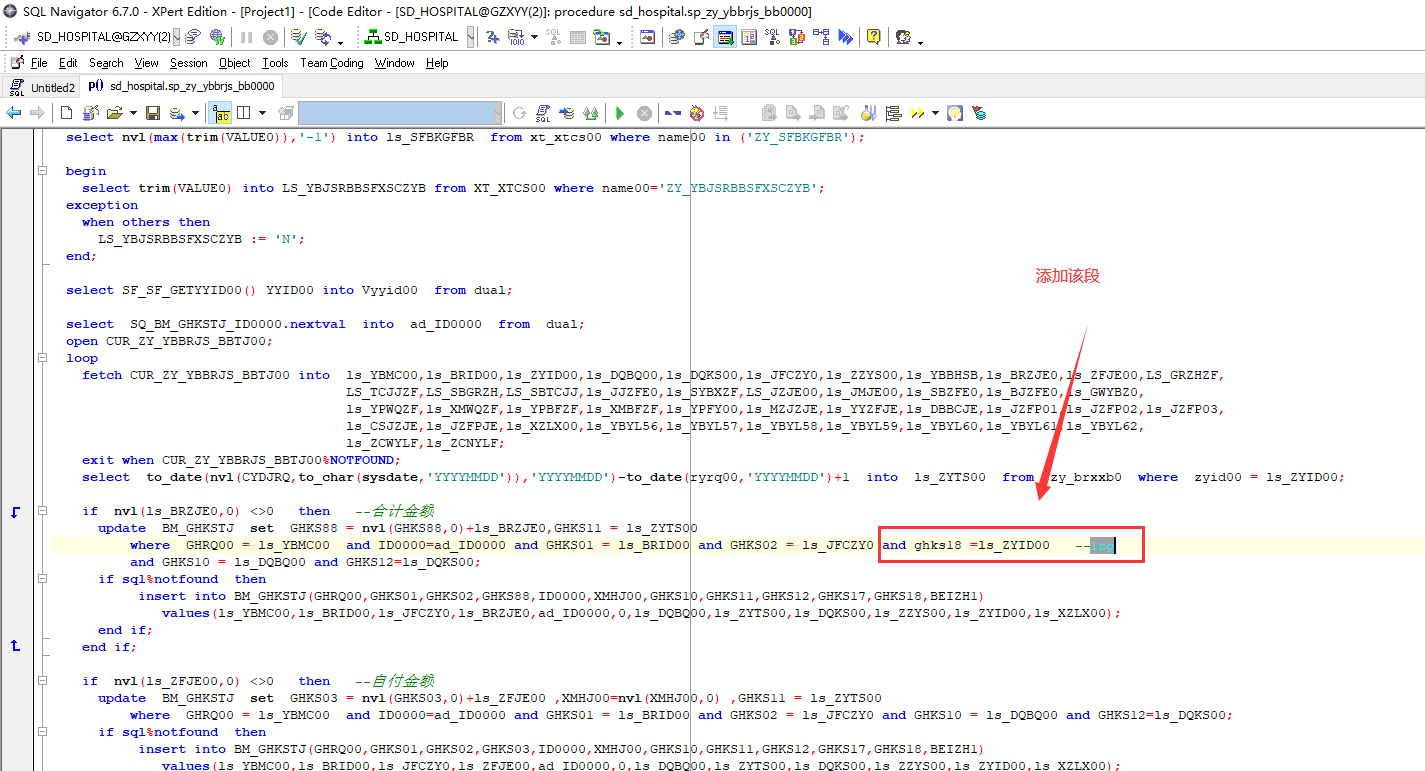Toggle the highlighted Code Editor window button
Viewport: 1425px width, 771px height.
point(724,37)
